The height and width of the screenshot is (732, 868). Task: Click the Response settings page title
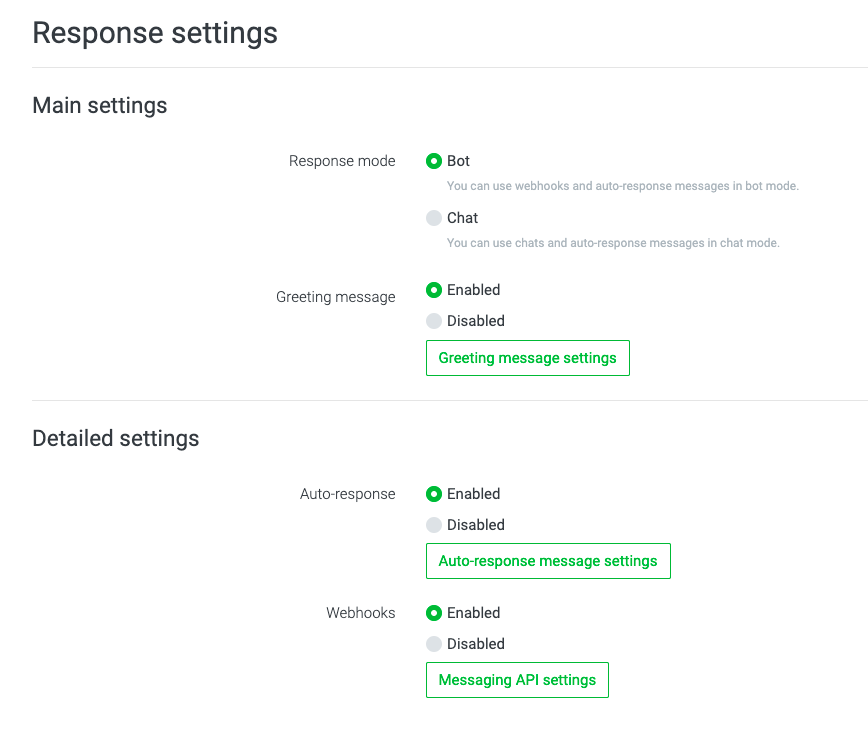coord(155,33)
